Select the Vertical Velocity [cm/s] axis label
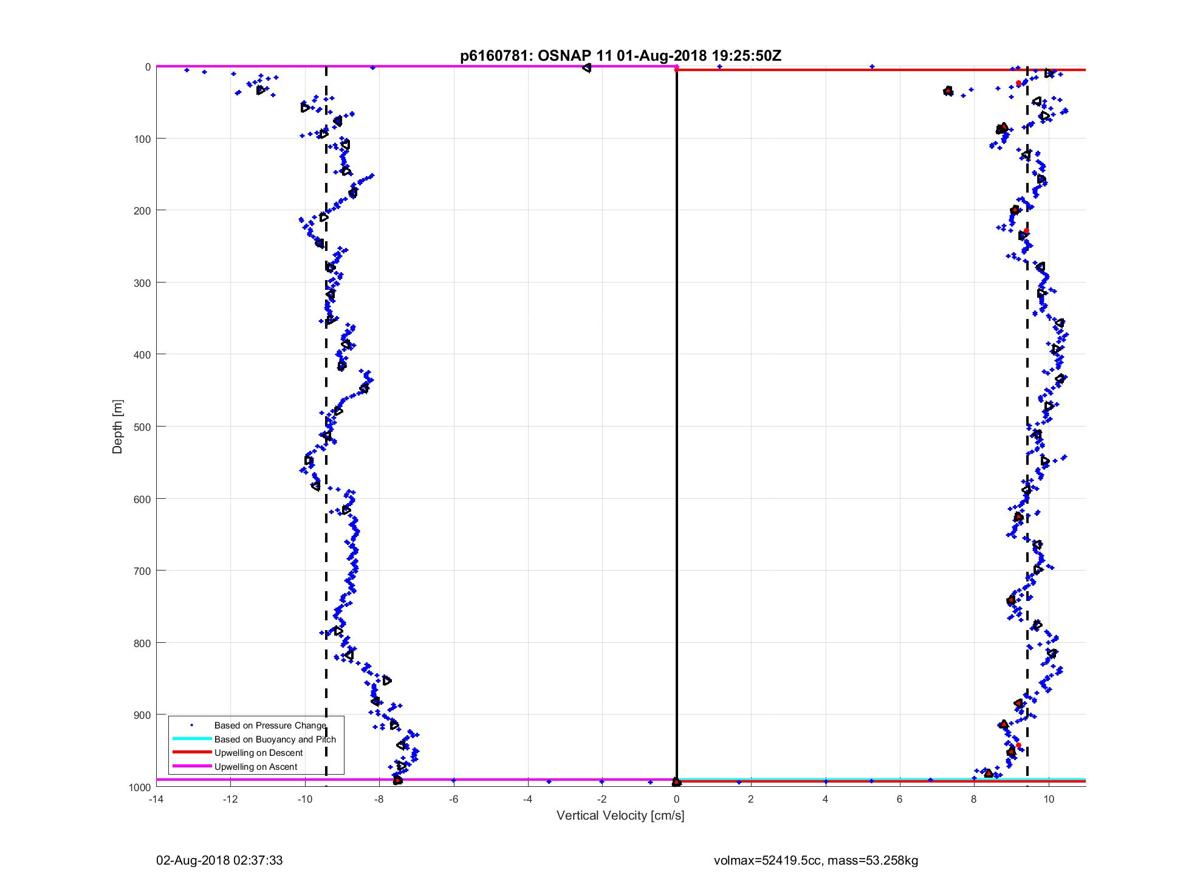The height and width of the screenshot is (885, 1200). (620, 816)
